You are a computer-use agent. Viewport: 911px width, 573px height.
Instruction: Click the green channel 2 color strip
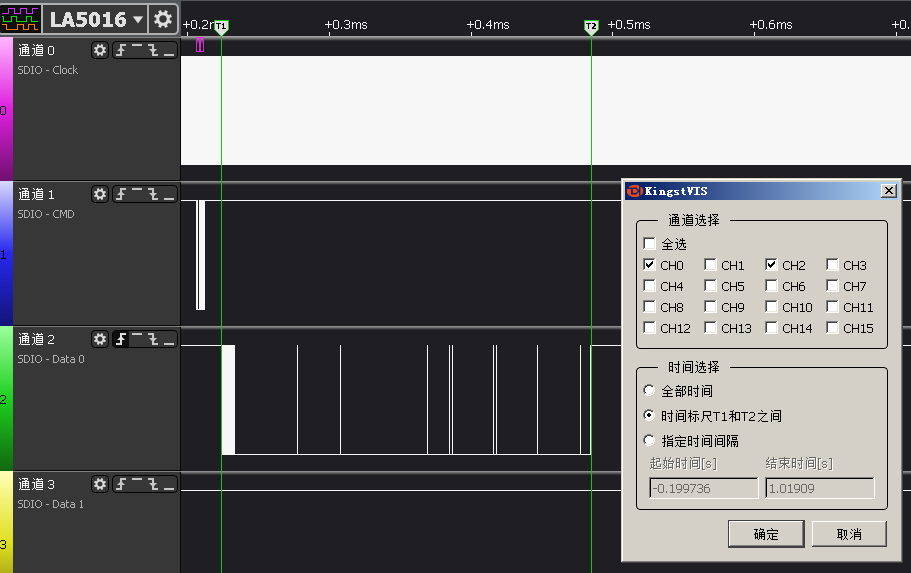tap(6, 399)
